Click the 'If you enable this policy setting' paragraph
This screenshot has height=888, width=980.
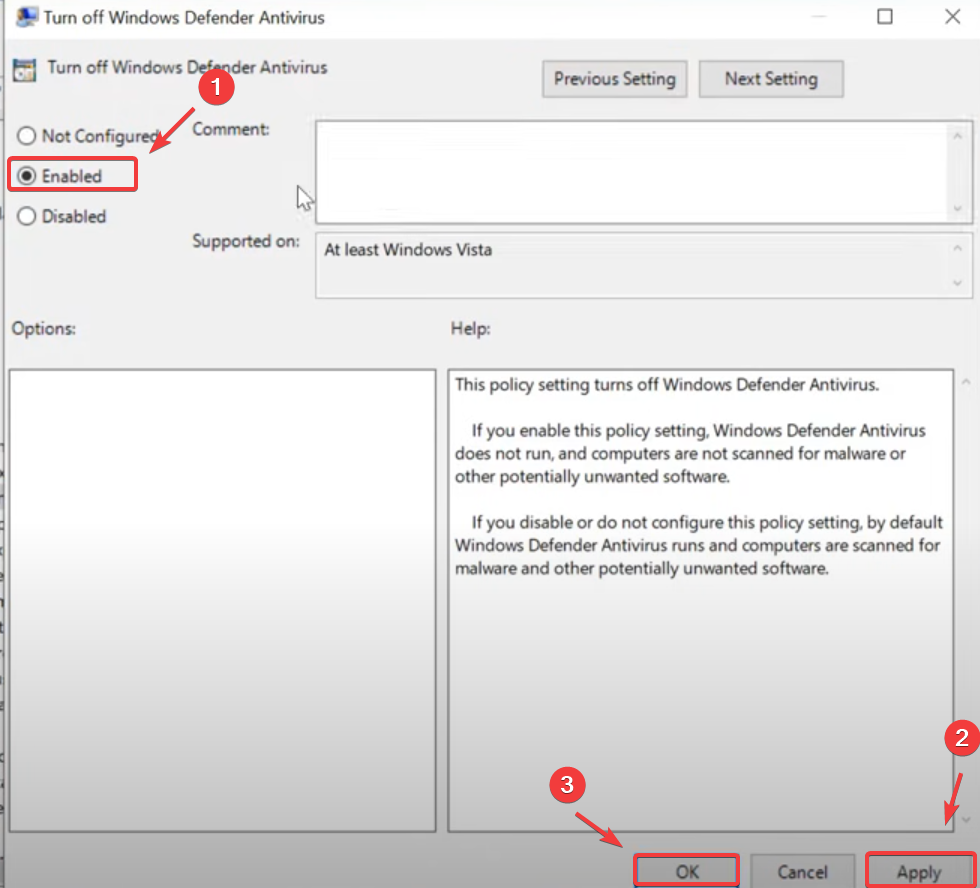[690, 453]
